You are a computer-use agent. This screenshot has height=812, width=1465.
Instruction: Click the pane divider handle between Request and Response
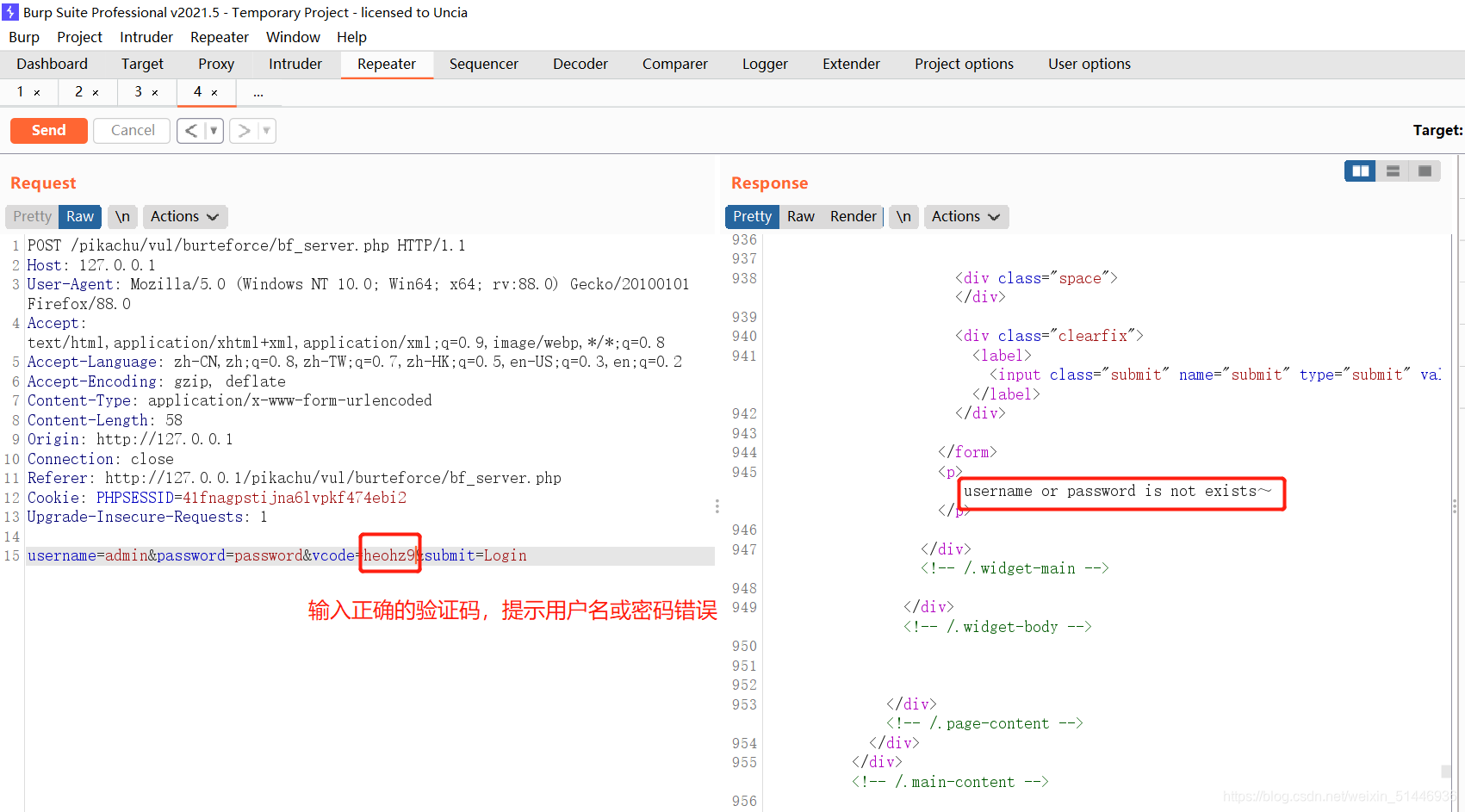(717, 506)
